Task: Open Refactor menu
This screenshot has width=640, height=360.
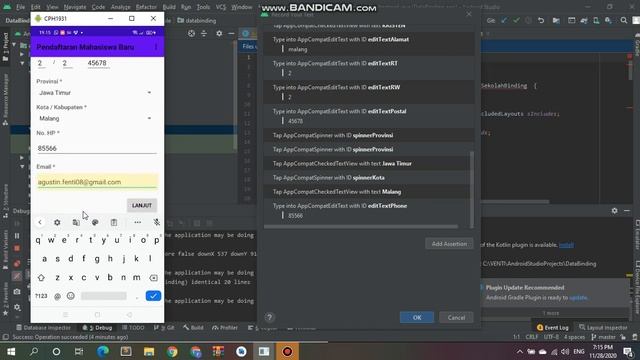Action: [x=146, y=7]
